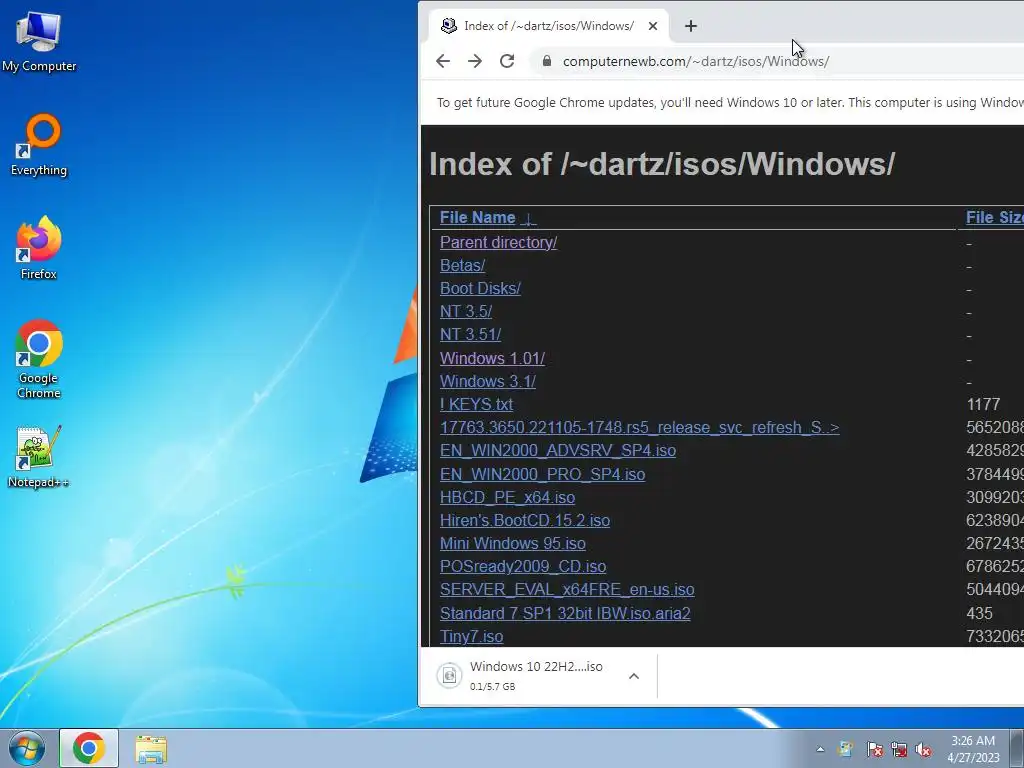Download SERVER_EVAL_x64FRE_en-us.iso
This screenshot has width=1024, height=768.
[567, 590]
